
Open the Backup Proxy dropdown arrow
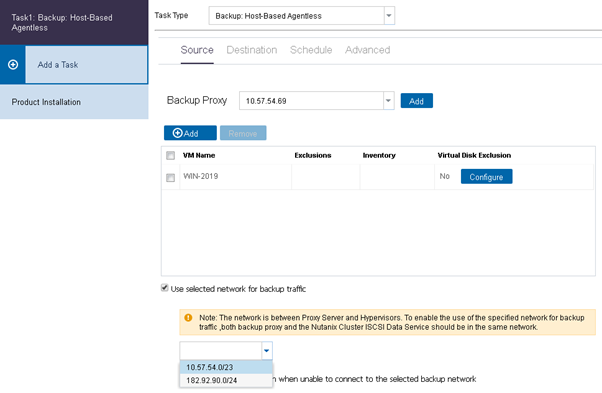pyautogui.click(x=389, y=101)
